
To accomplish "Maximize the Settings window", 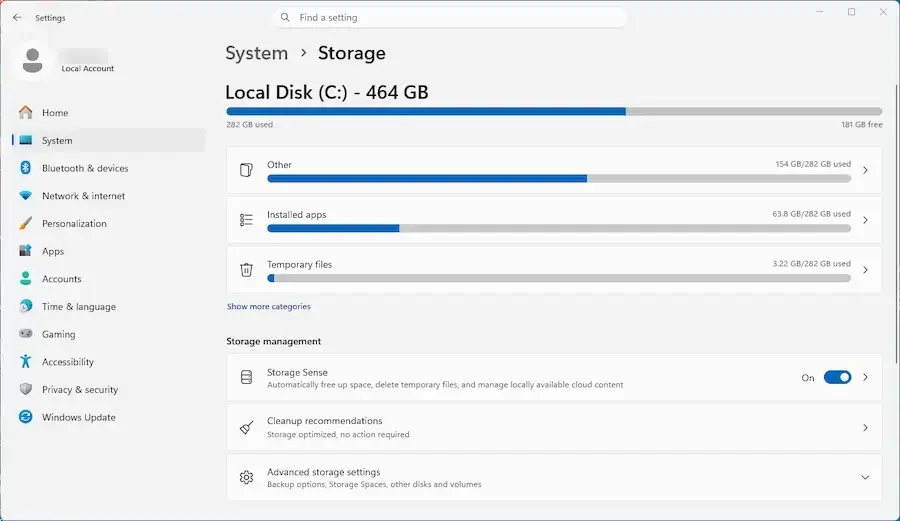I will [x=852, y=12].
